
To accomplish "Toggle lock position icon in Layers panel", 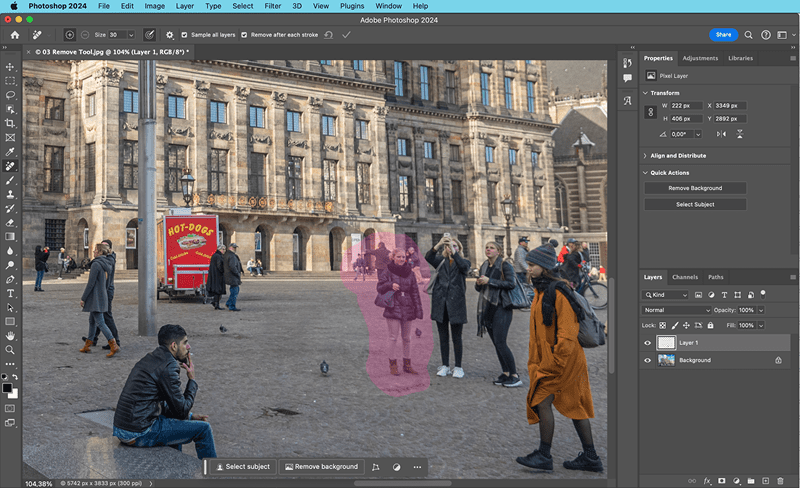I will (686, 325).
